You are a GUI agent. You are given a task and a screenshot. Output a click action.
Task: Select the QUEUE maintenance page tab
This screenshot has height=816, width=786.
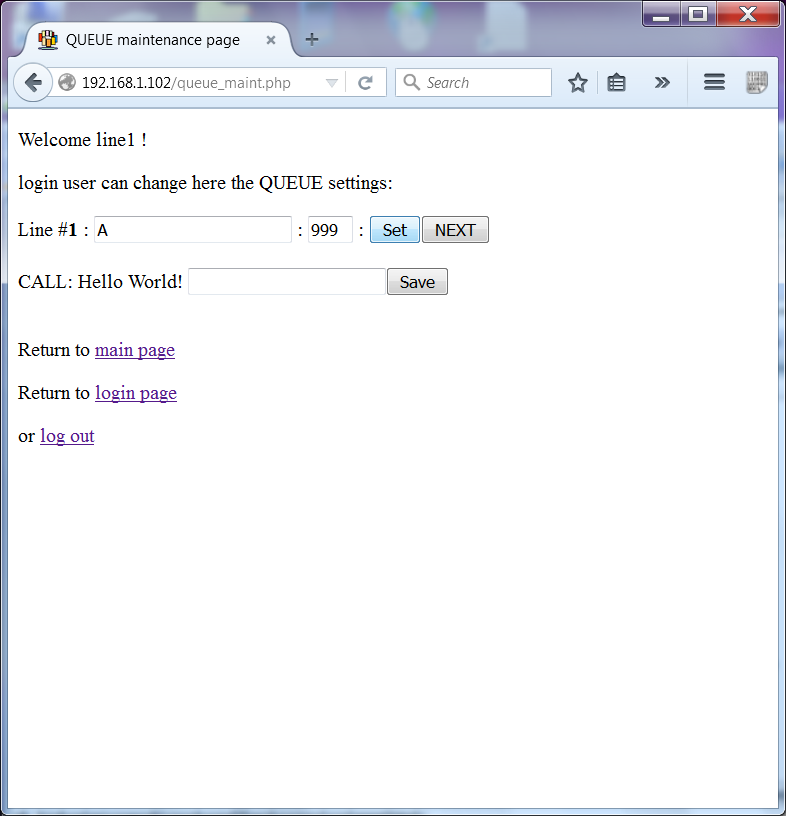tap(152, 40)
